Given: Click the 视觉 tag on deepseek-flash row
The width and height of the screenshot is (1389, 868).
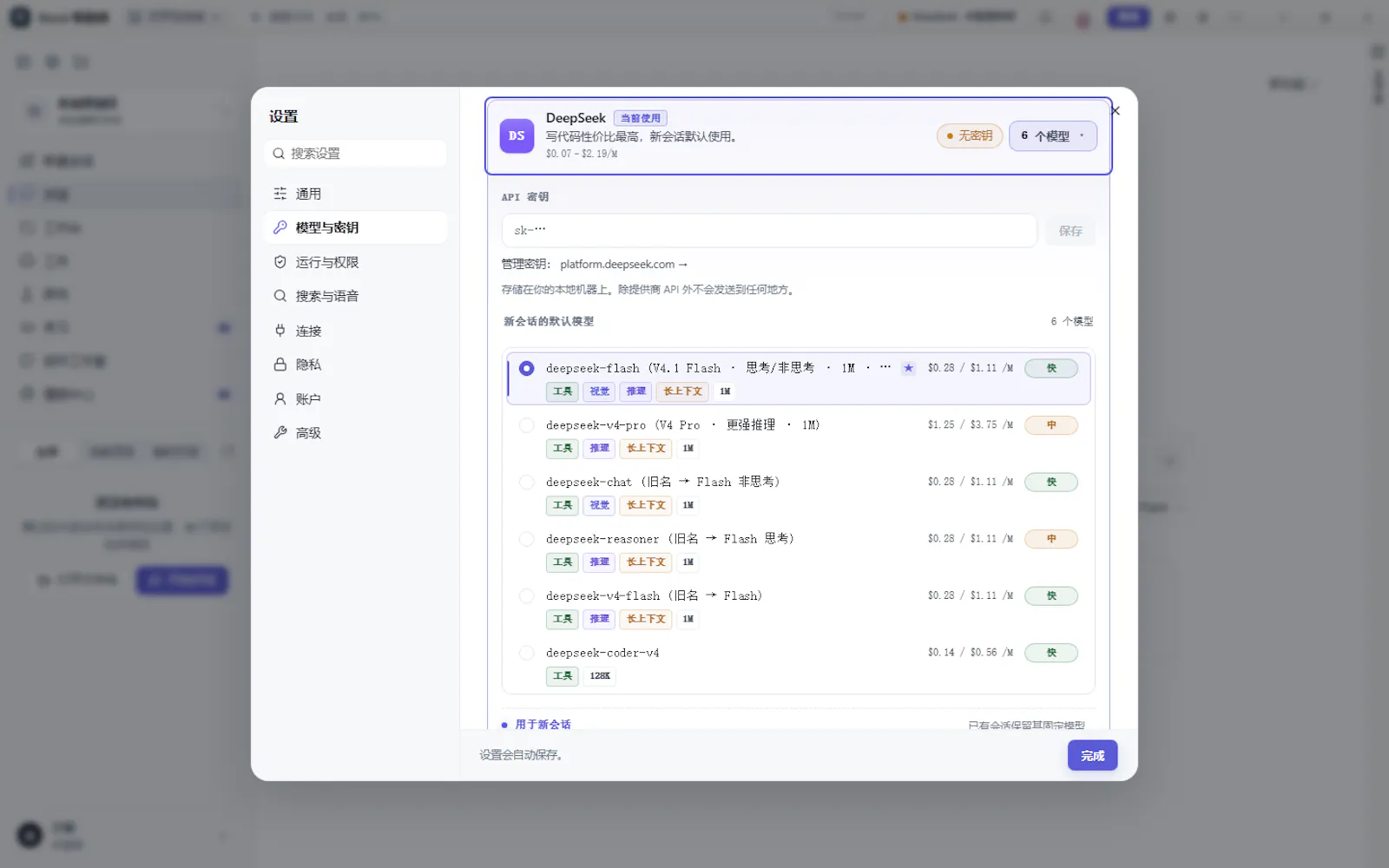Looking at the screenshot, I should click(599, 391).
